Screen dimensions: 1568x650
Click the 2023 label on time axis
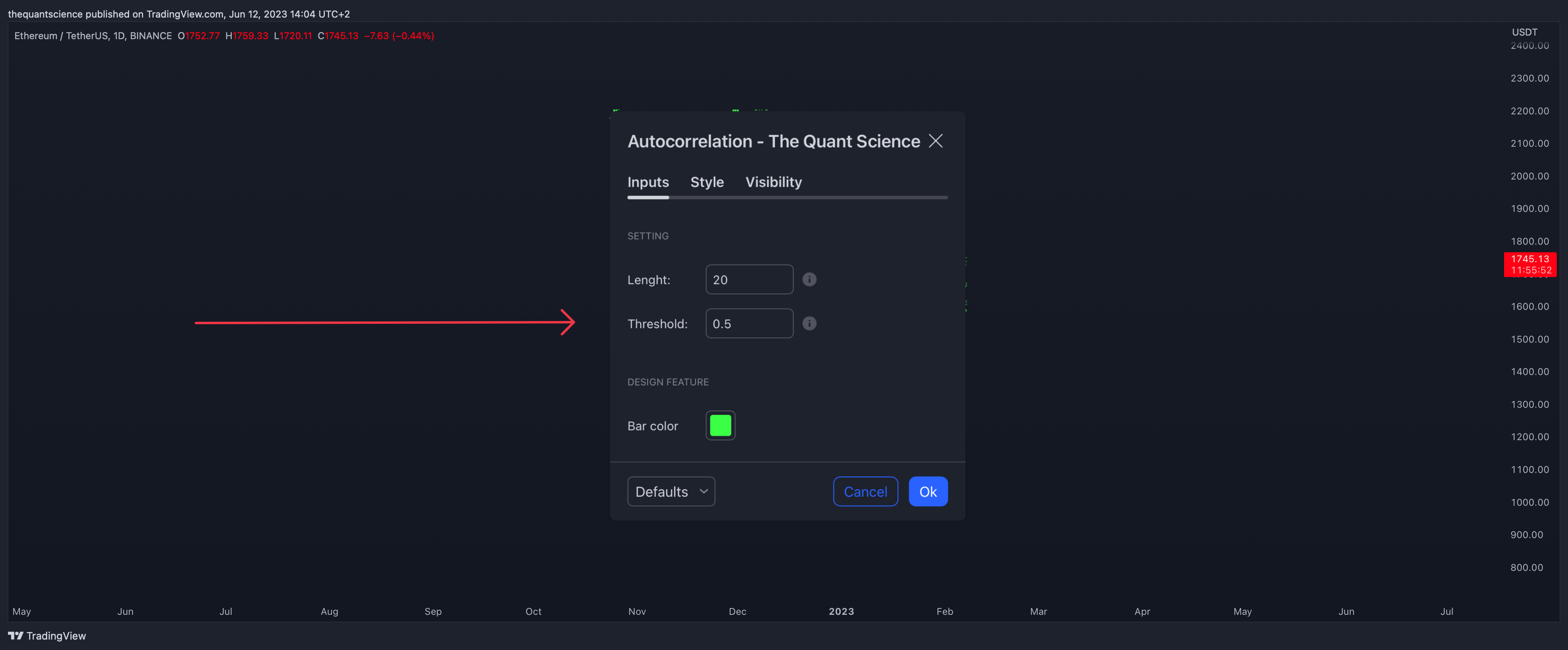(841, 612)
